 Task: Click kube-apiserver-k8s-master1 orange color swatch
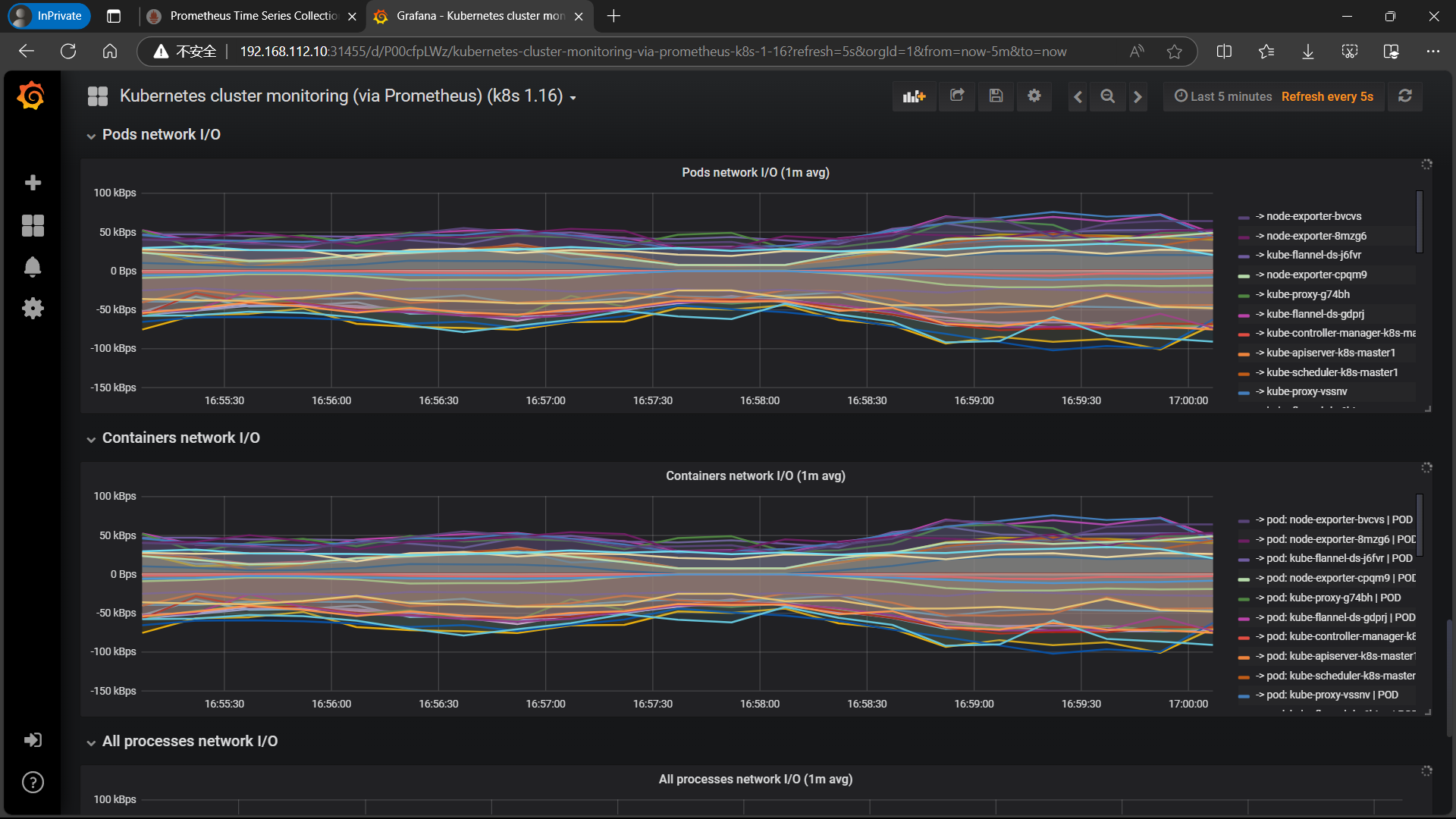pos(1244,353)
